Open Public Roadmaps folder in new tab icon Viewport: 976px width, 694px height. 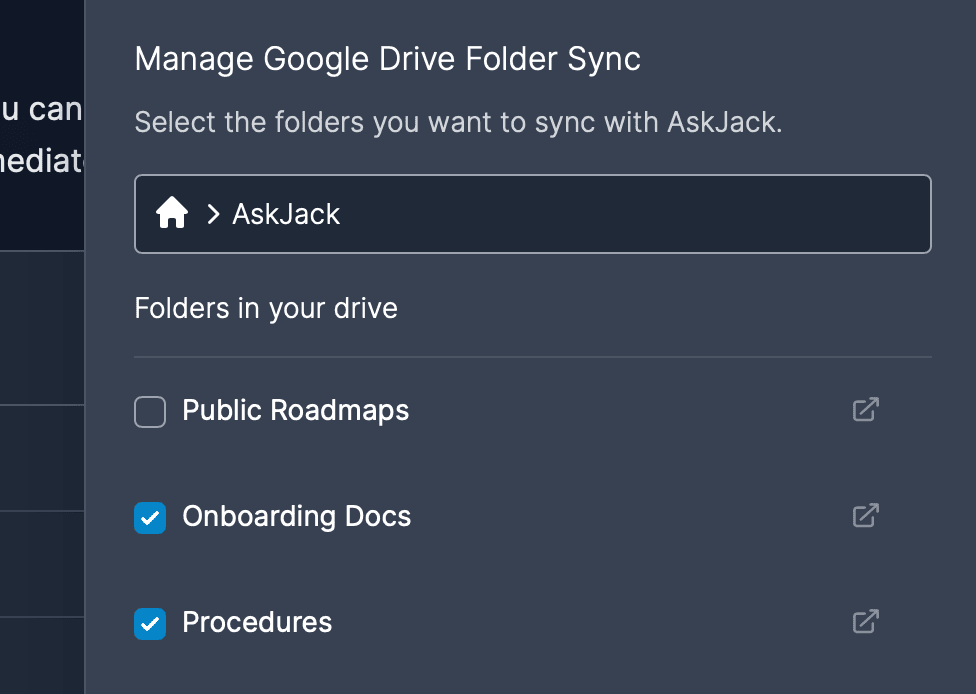(865, 410)
